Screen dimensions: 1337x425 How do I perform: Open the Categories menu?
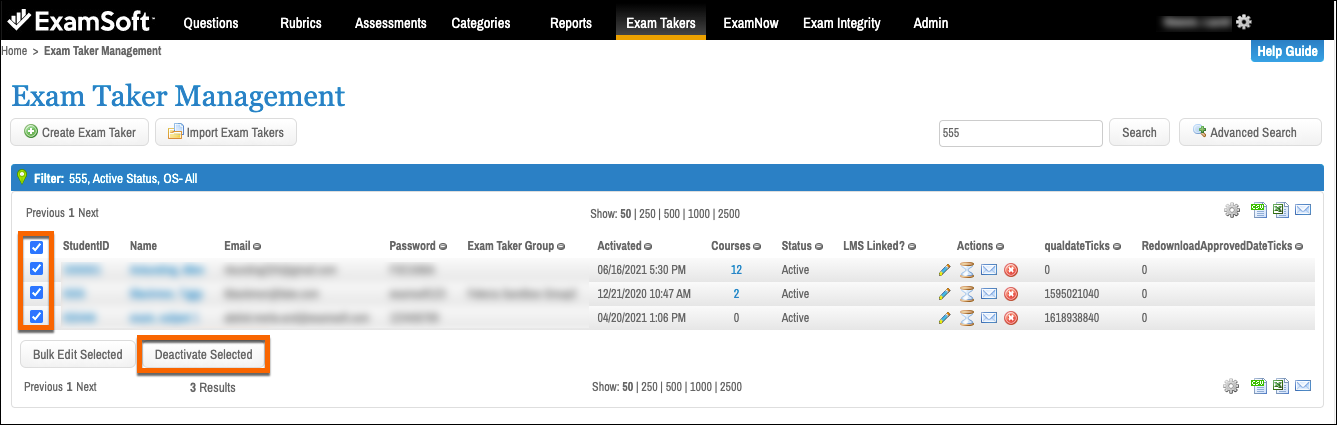pos(481,23)
